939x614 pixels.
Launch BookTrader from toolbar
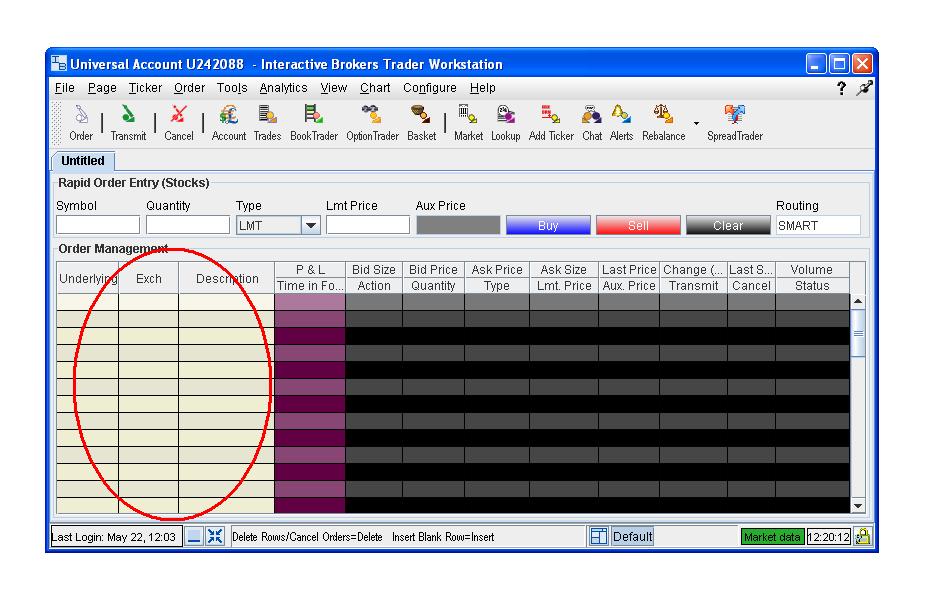pos(314,123)
